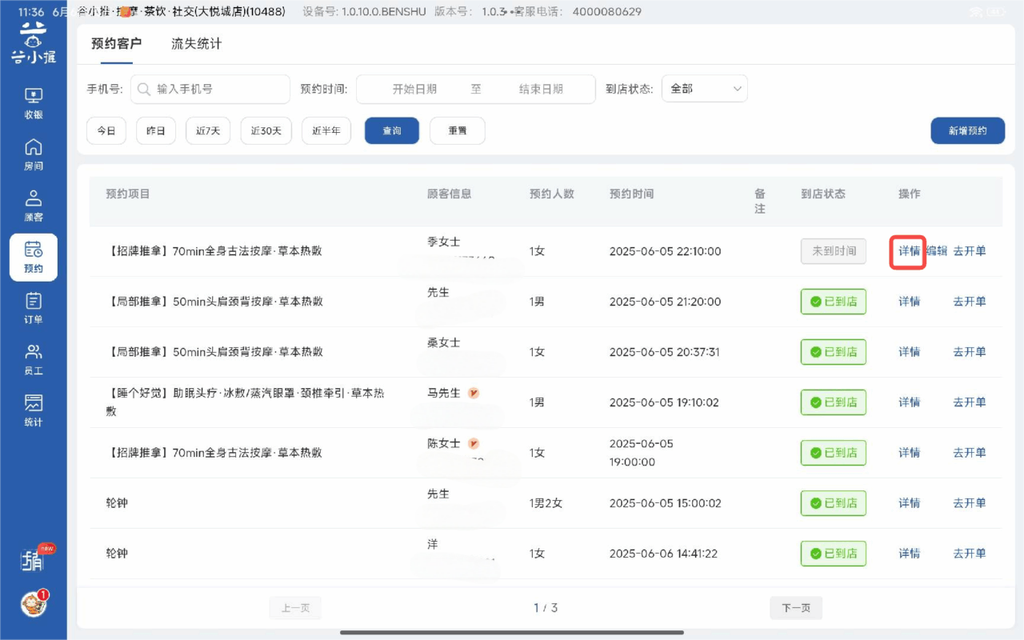Go to 下一页 next page
This screenshot has width=1024, height=640.
tap(796, 608)
